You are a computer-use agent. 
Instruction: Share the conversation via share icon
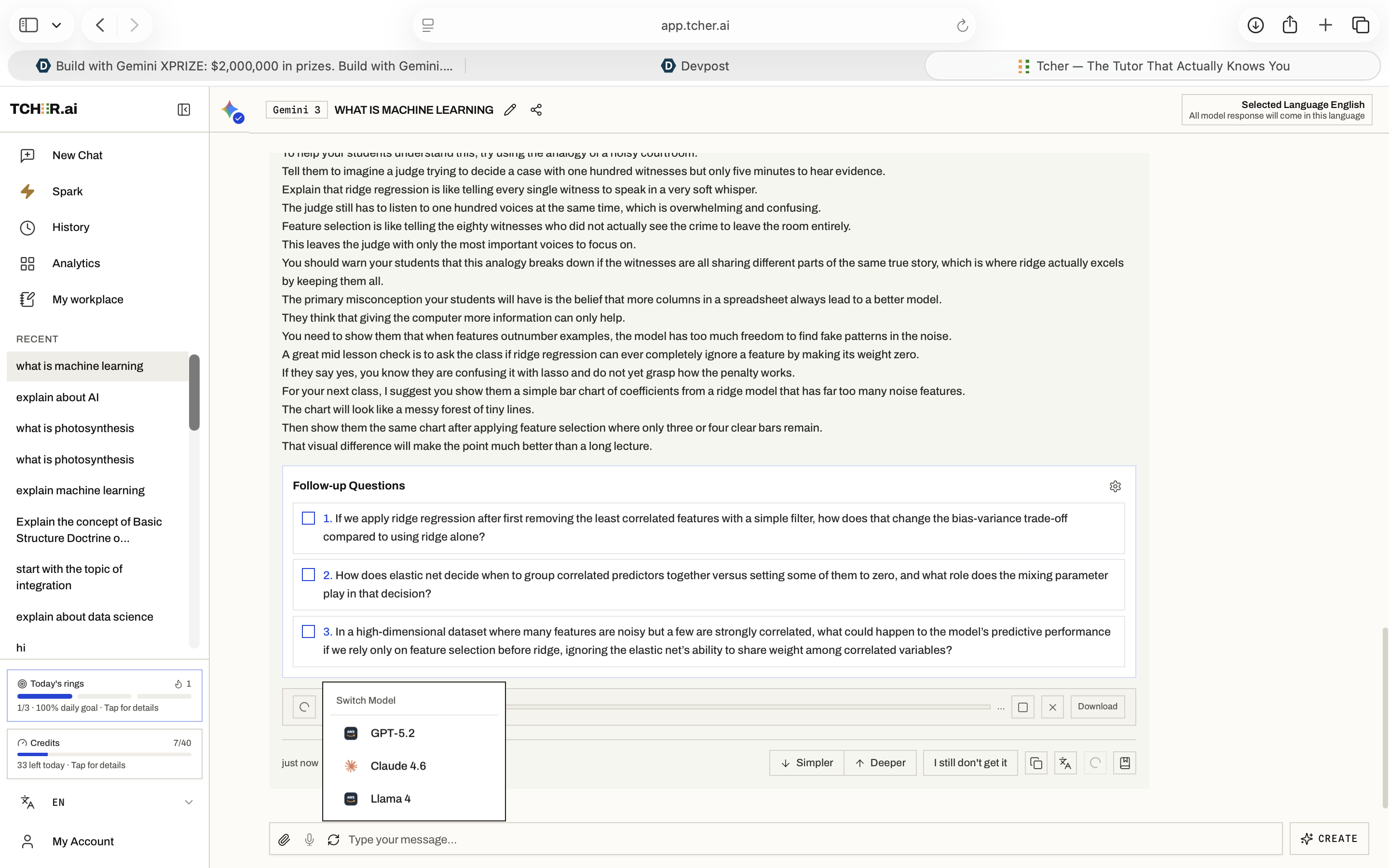click(536, 109)
